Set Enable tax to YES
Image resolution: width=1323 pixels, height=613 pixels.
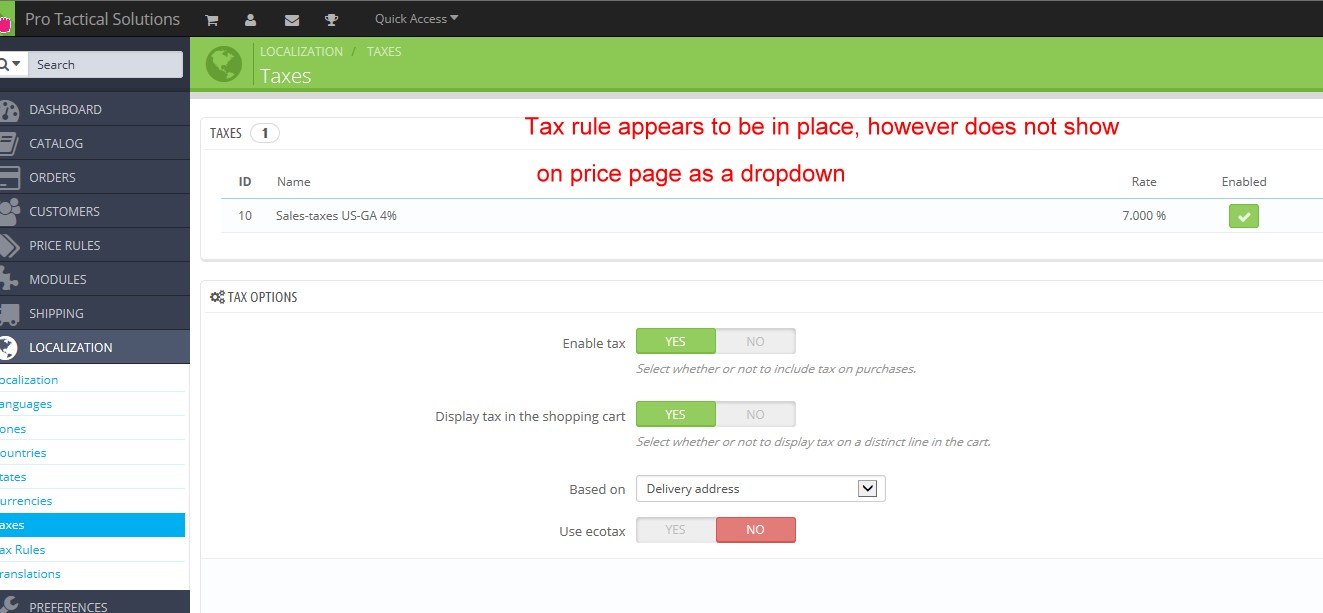[x=676, y=341]
